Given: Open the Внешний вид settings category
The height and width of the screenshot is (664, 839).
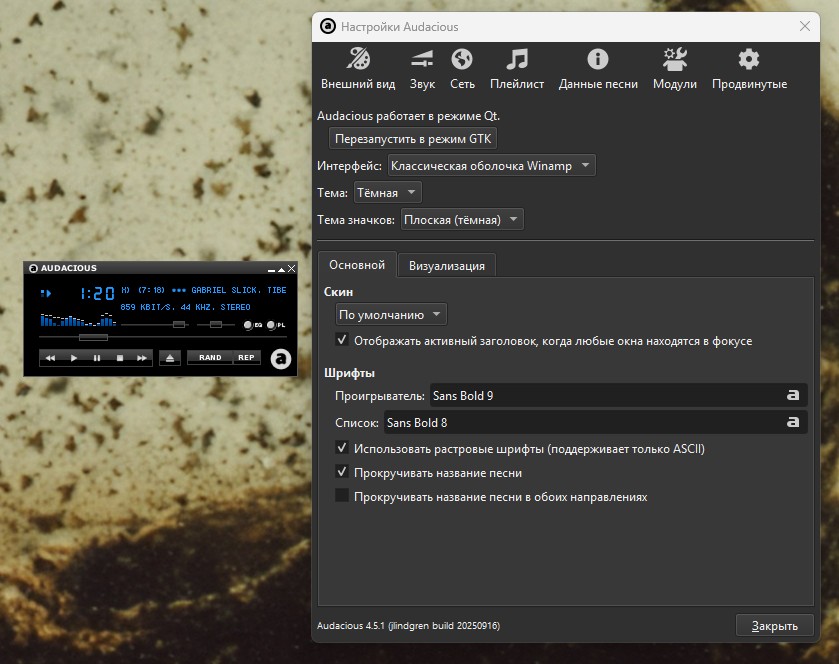Looking at the screenshot, I should tap(358, 69).
